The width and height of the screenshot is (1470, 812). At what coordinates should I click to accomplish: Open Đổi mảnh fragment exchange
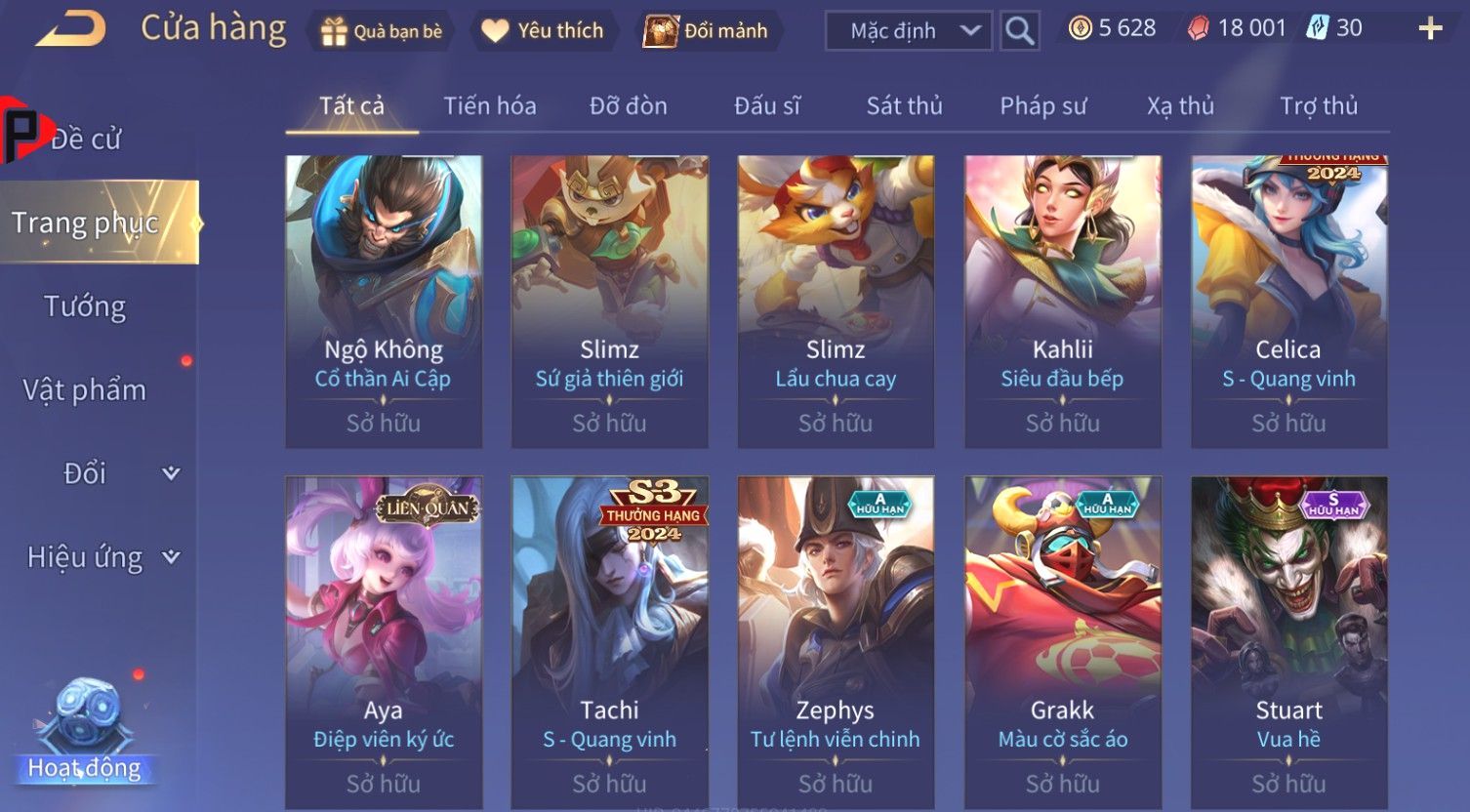[708, 31]
